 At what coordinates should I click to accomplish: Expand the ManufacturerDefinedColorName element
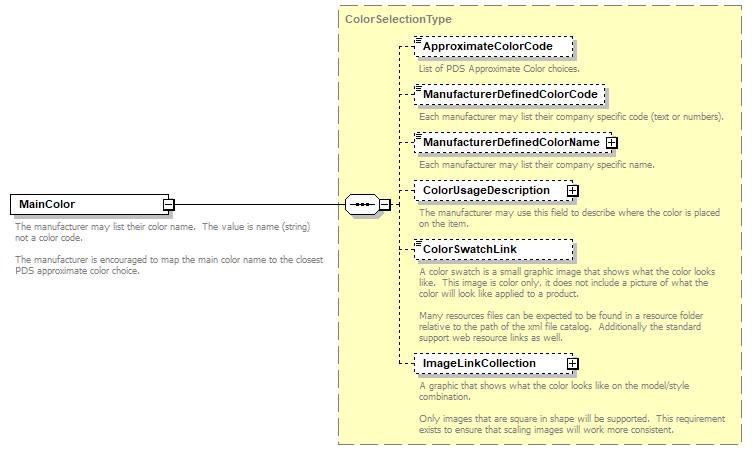pyautogui.click(x=612, y=143)
